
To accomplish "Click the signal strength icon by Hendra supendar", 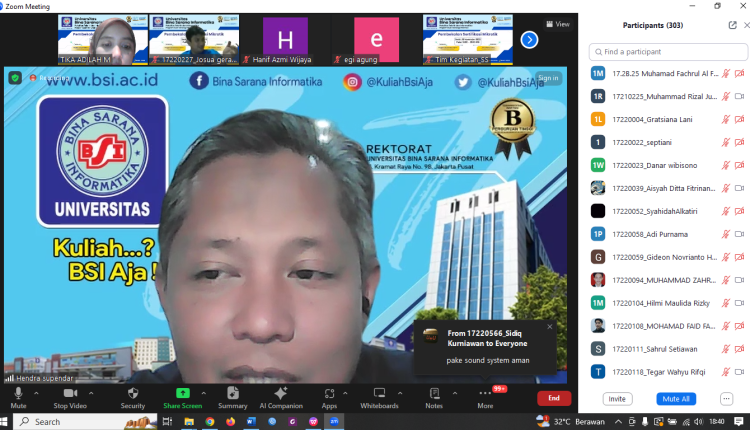I will point(10,378).
